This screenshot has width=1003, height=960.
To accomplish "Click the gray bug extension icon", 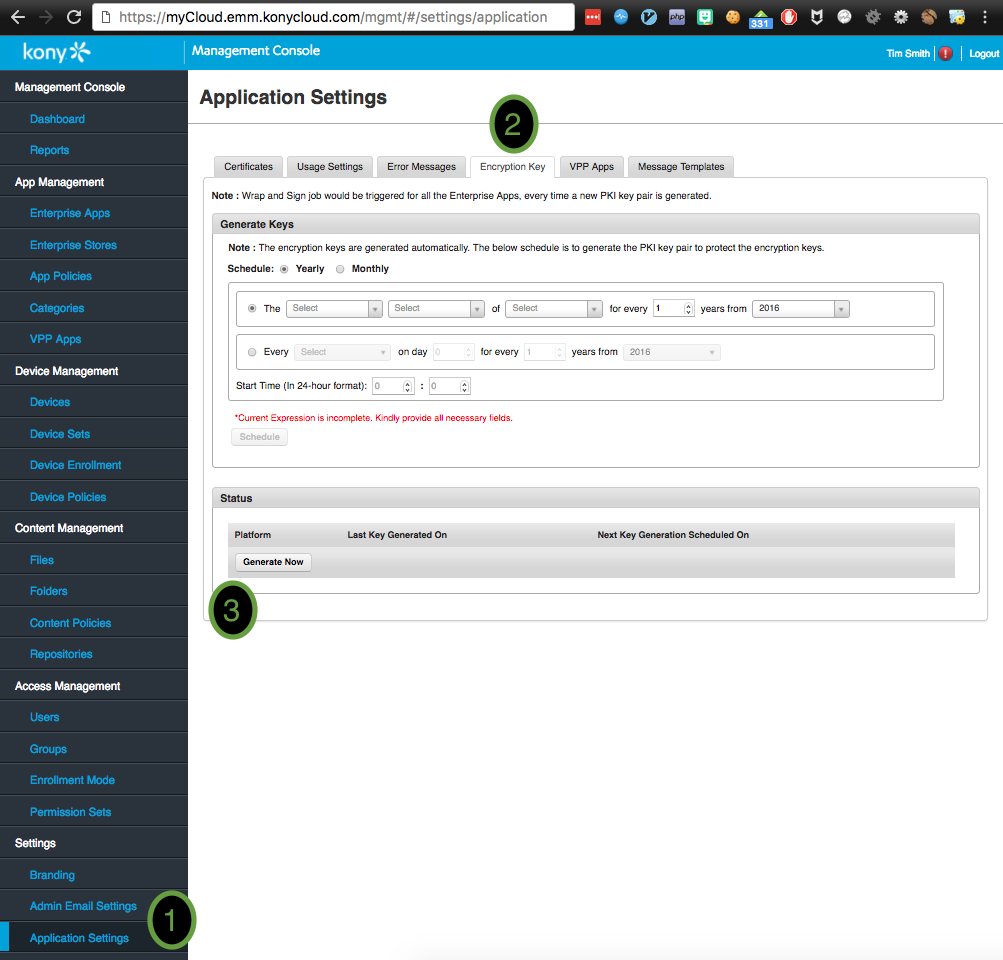I will (873, 17).
